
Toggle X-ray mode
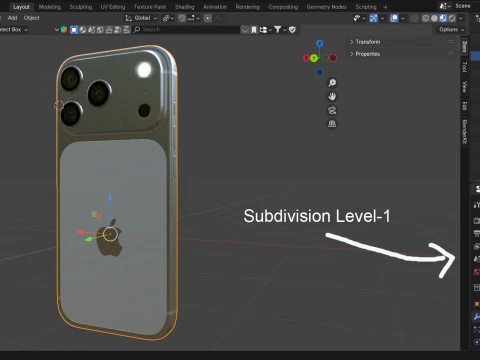click(x=414, y=18)
